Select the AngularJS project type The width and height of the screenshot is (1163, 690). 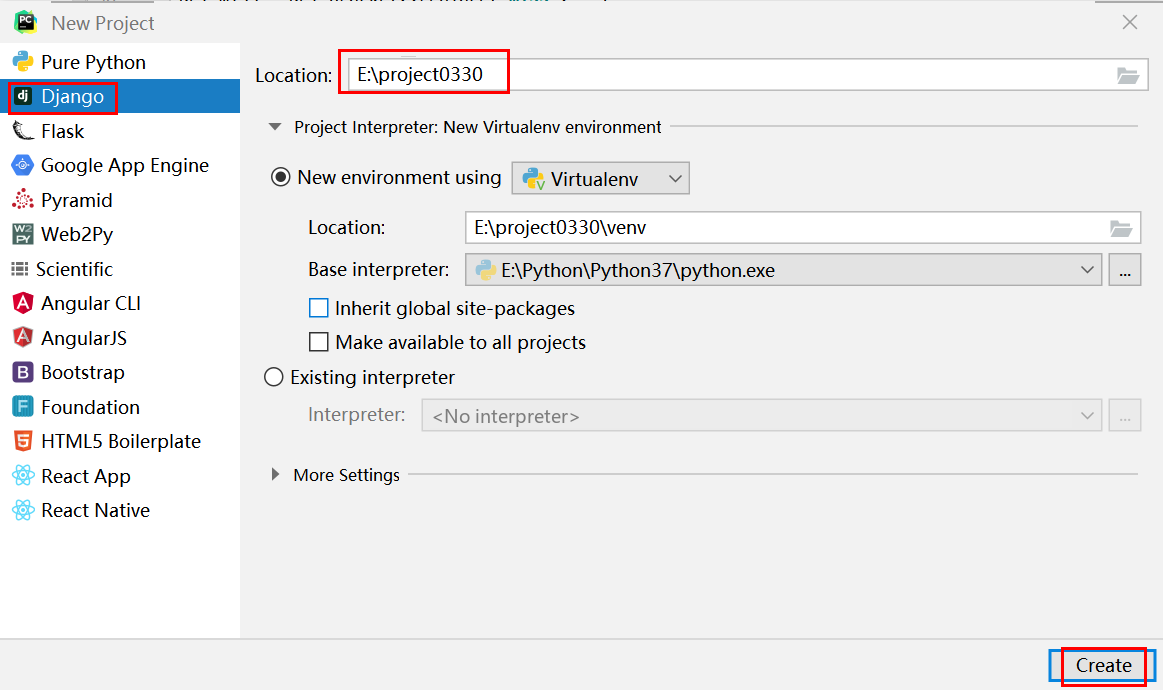coord(119,338)
